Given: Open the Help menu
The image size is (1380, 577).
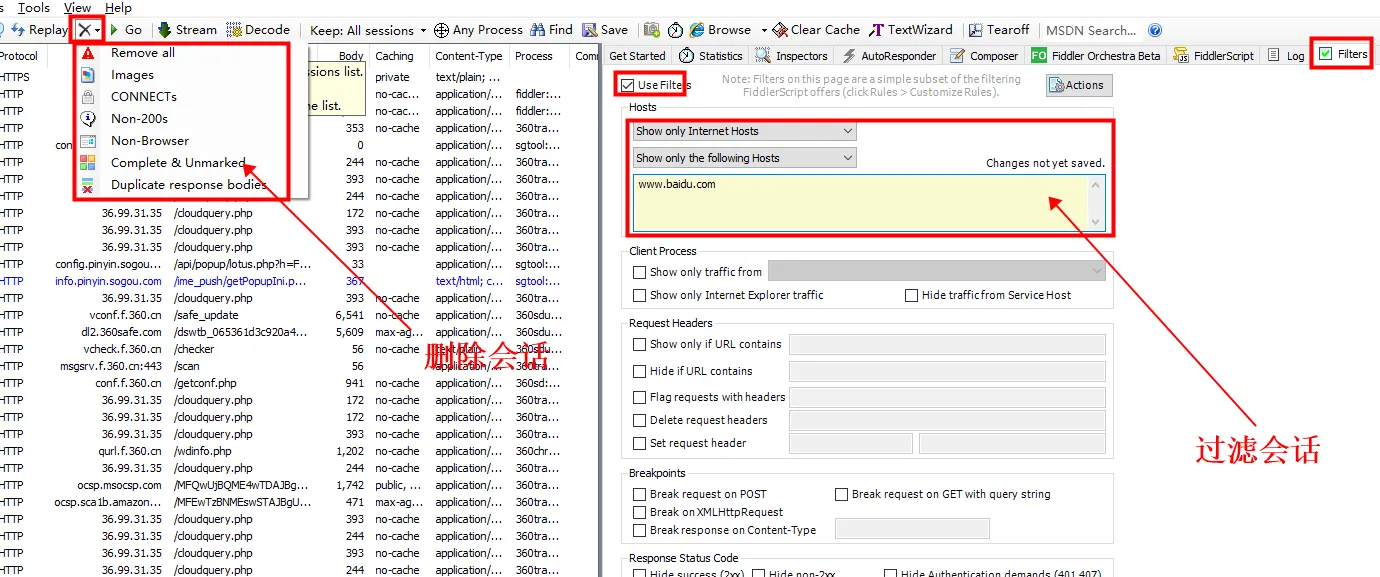Looking at the screenshot, I should (x=118, y=8).
